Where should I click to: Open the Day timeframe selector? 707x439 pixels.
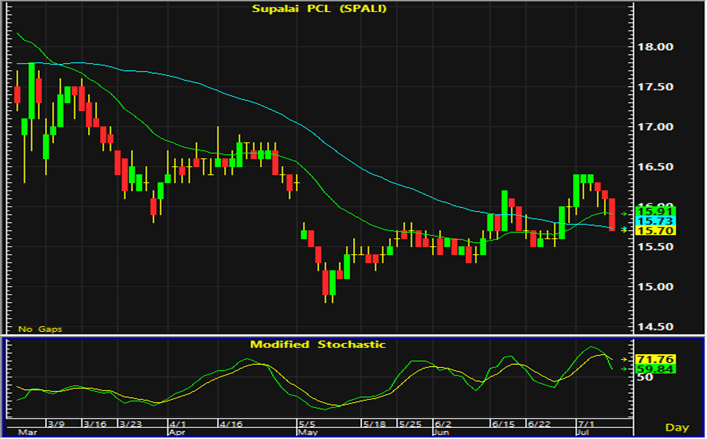point(677,427)
